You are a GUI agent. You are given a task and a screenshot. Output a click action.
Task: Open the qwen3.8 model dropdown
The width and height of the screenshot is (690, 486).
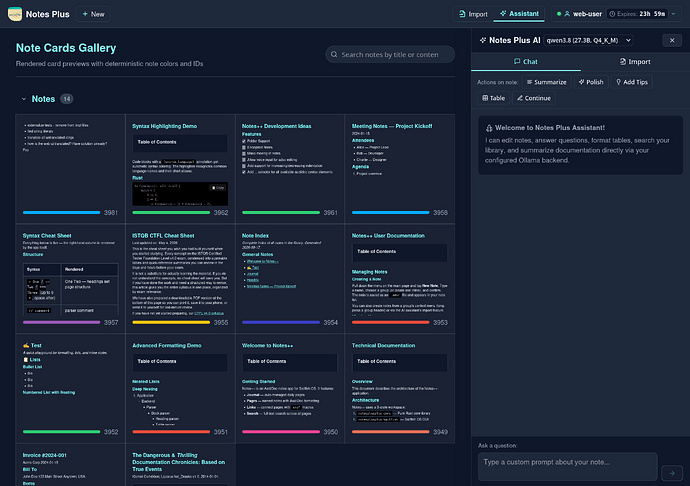click(588, 40)
